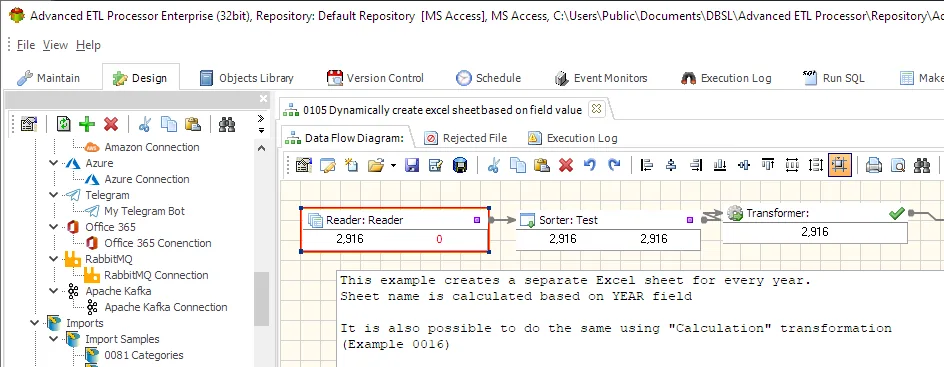Switch to the Version Control tab
This screenshot has height=367, width=944.
point(375,78)
